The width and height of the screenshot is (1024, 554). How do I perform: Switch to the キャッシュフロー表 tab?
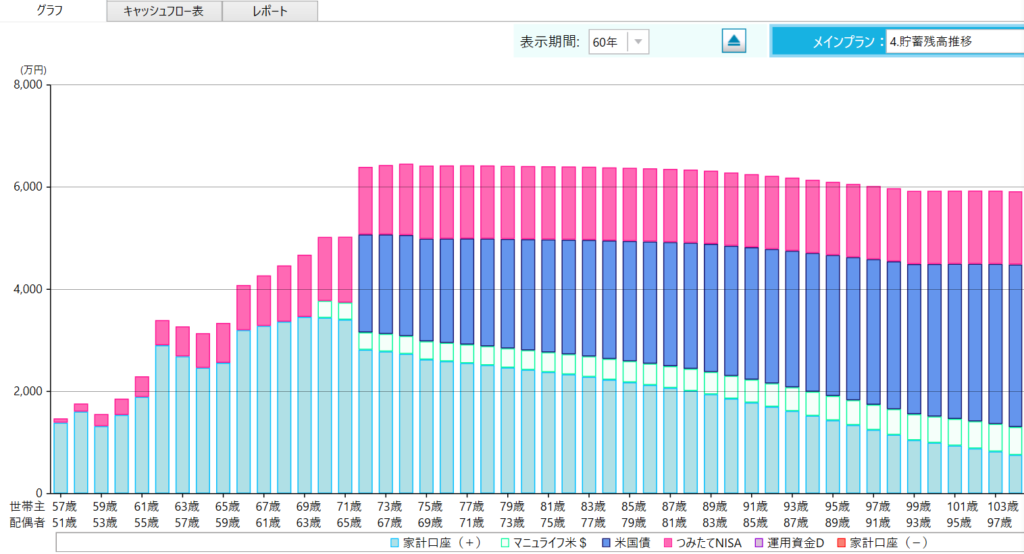point(164,11)
